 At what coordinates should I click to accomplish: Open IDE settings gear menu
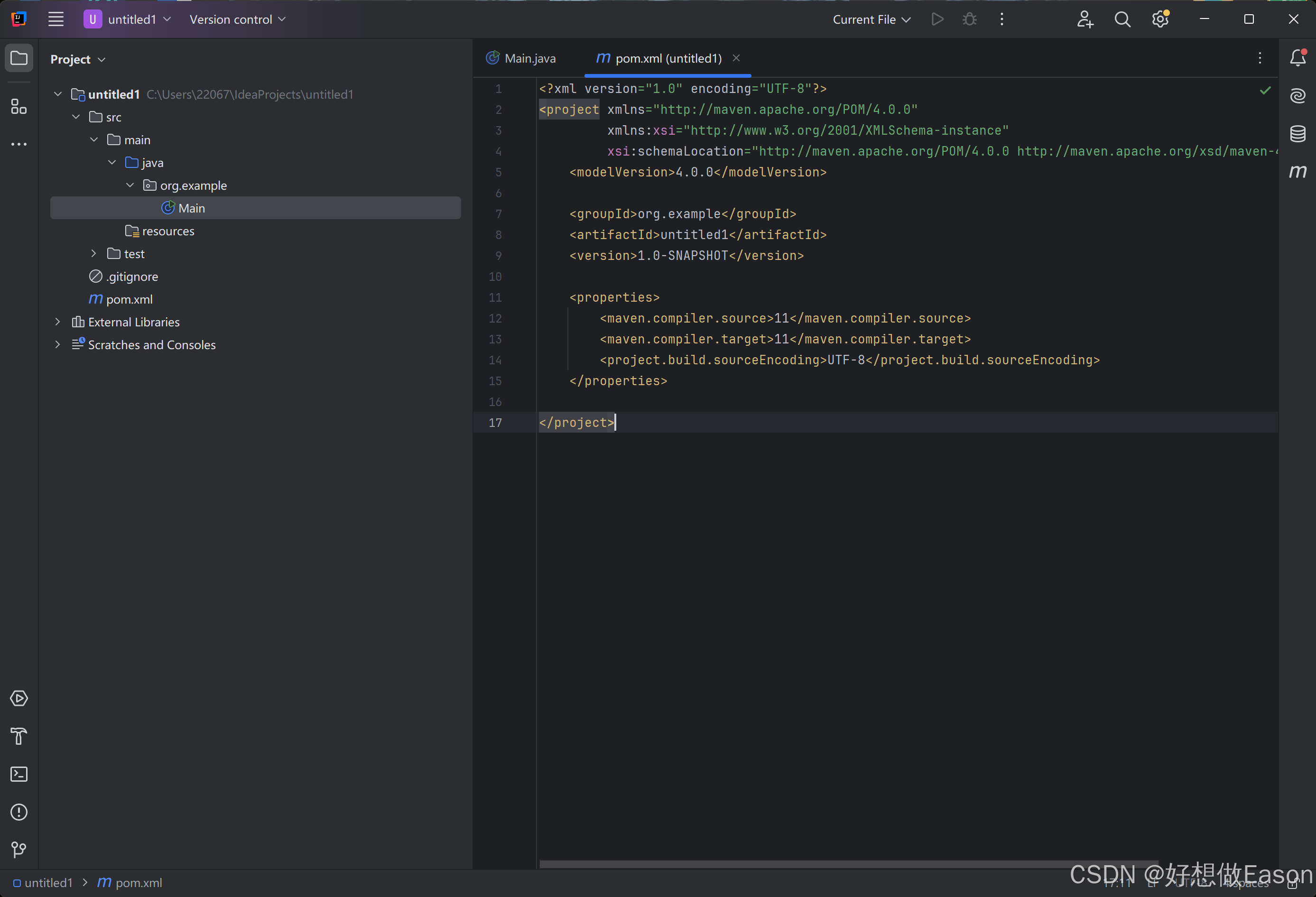click(1160, 19)
